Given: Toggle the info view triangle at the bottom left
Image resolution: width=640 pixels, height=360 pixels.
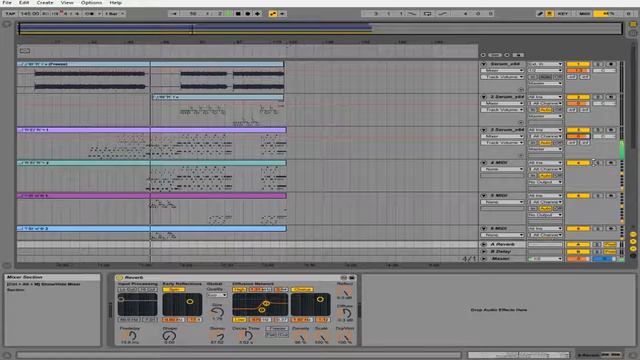Looking at the screenshot, I should 7,355.
